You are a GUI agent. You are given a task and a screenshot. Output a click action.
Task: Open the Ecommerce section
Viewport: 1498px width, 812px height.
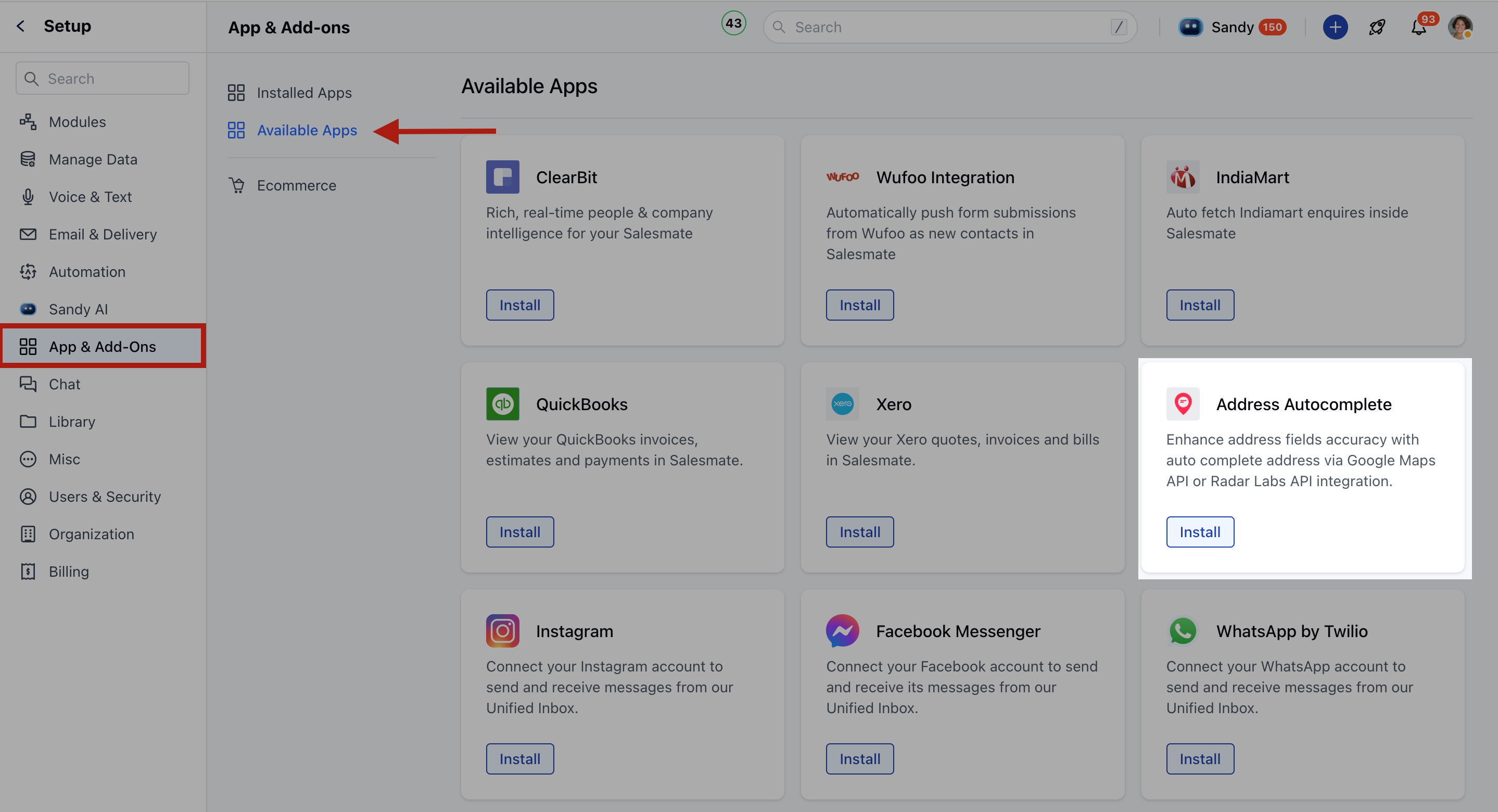tap(282, 185)
